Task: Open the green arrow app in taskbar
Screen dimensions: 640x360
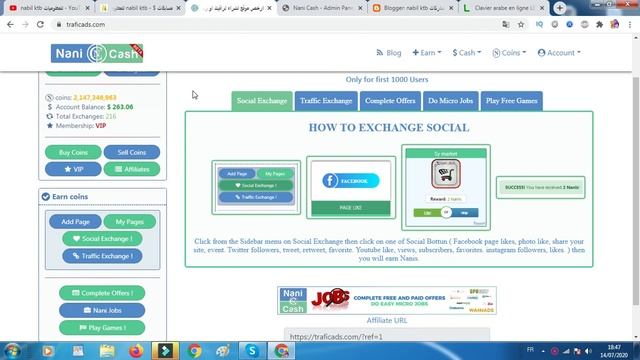Action: [165, 351]
